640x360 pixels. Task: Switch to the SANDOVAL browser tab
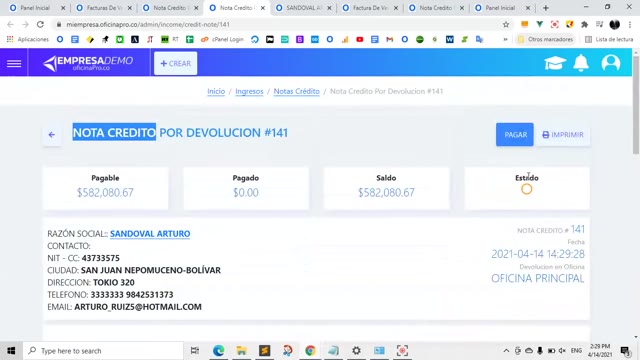point(303,8)
